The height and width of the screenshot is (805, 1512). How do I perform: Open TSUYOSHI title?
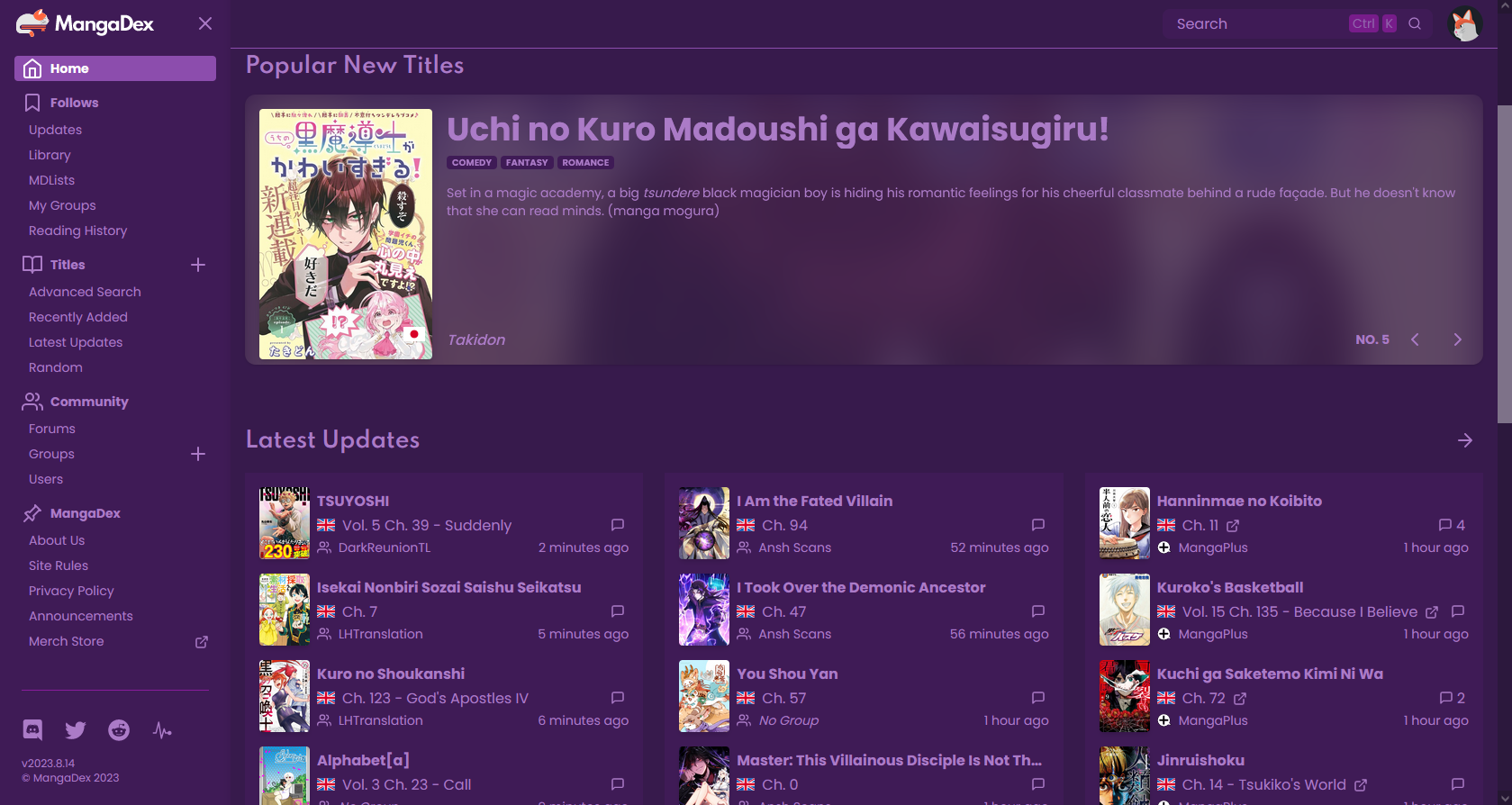(353, 501)
